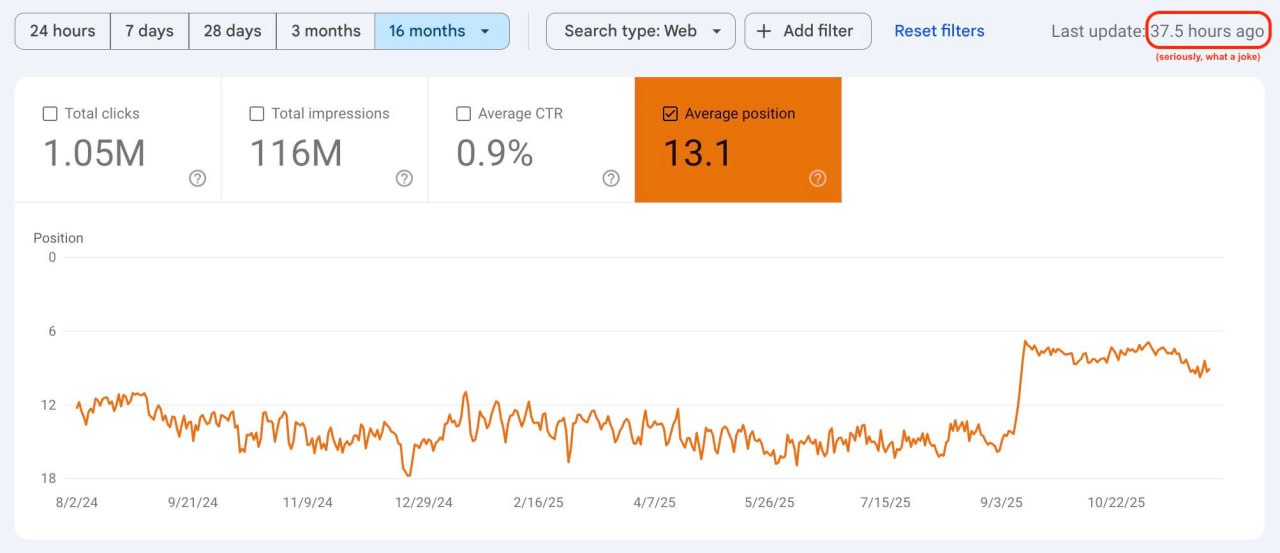Open the Search type: Web dropdown
The image size is (1280, 553).
(640, 31)
